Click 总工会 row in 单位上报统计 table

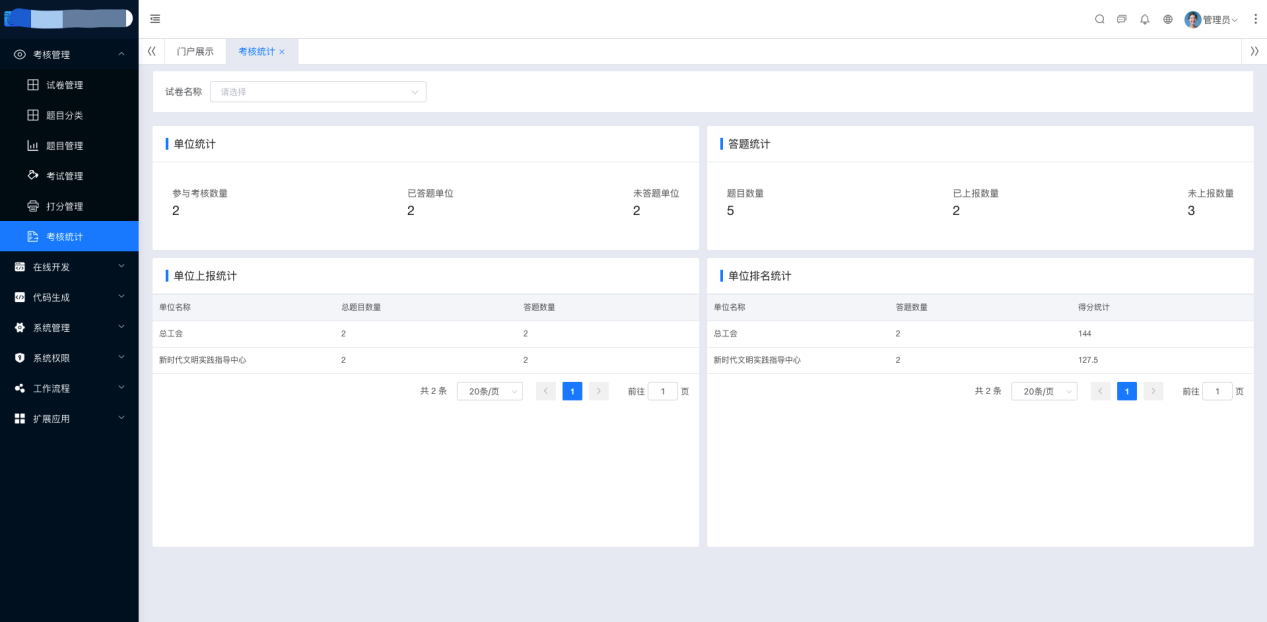[x=425, y=334]
